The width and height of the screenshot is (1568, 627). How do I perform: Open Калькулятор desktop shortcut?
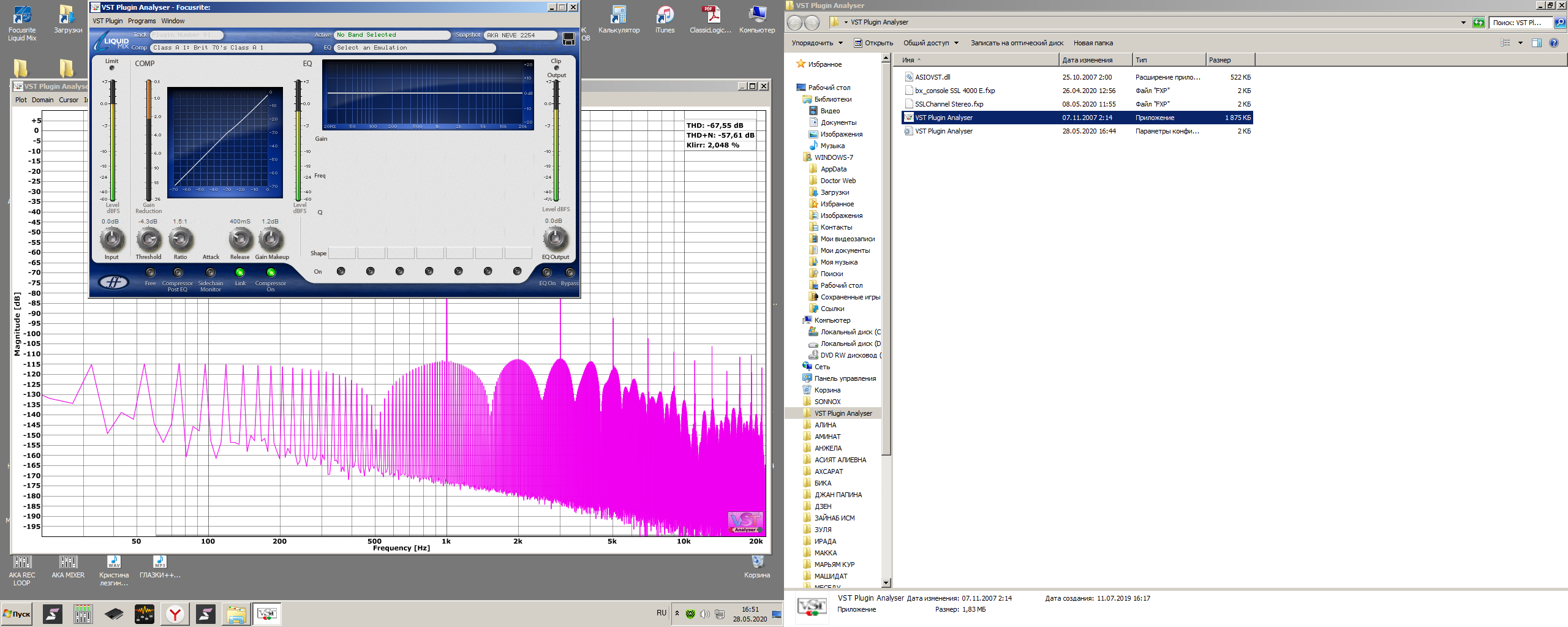pos(619,20)
